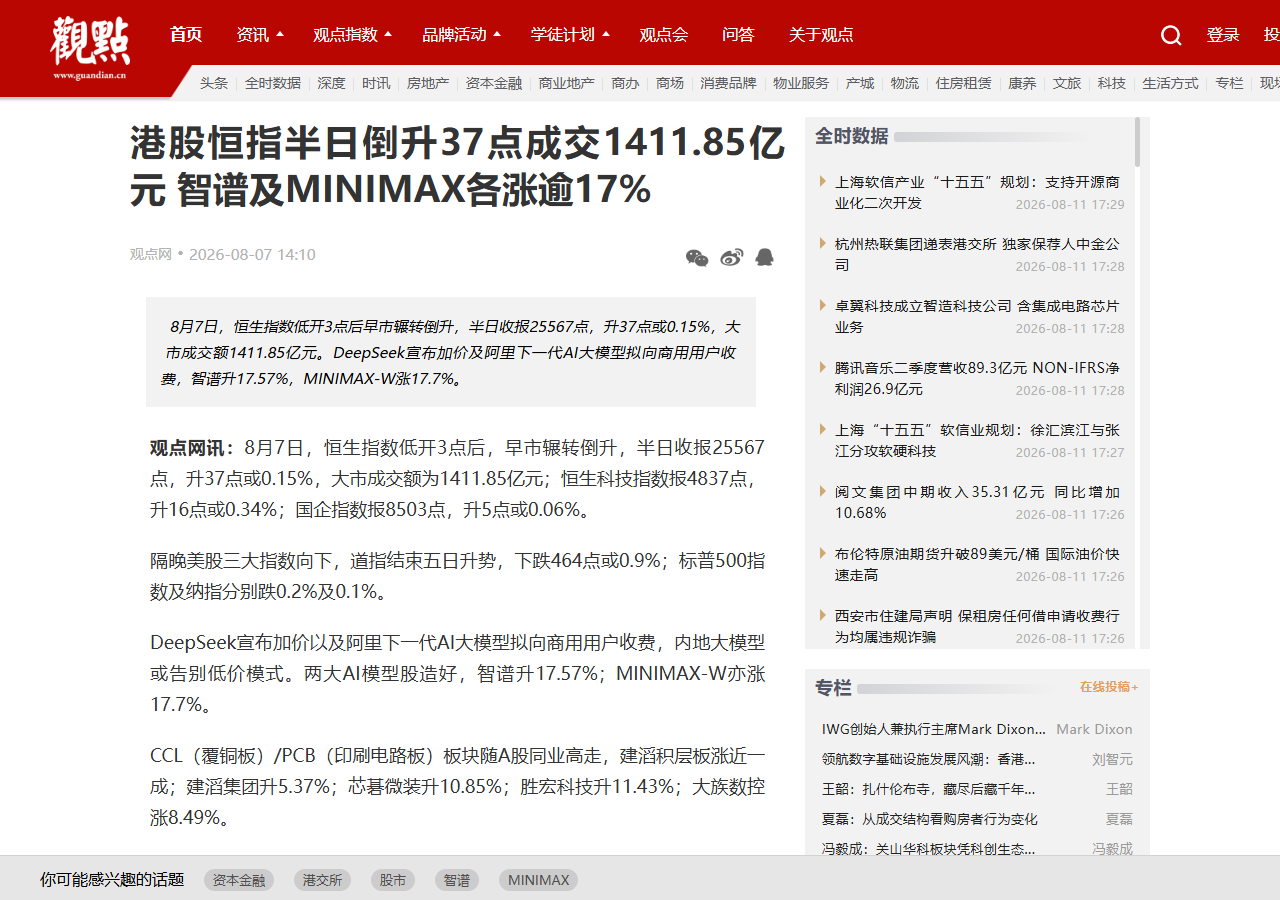Open the 杭州热联集团递表港交所 news item
The height and width of the screenshot is (900, 1280).
click(977, 254)
